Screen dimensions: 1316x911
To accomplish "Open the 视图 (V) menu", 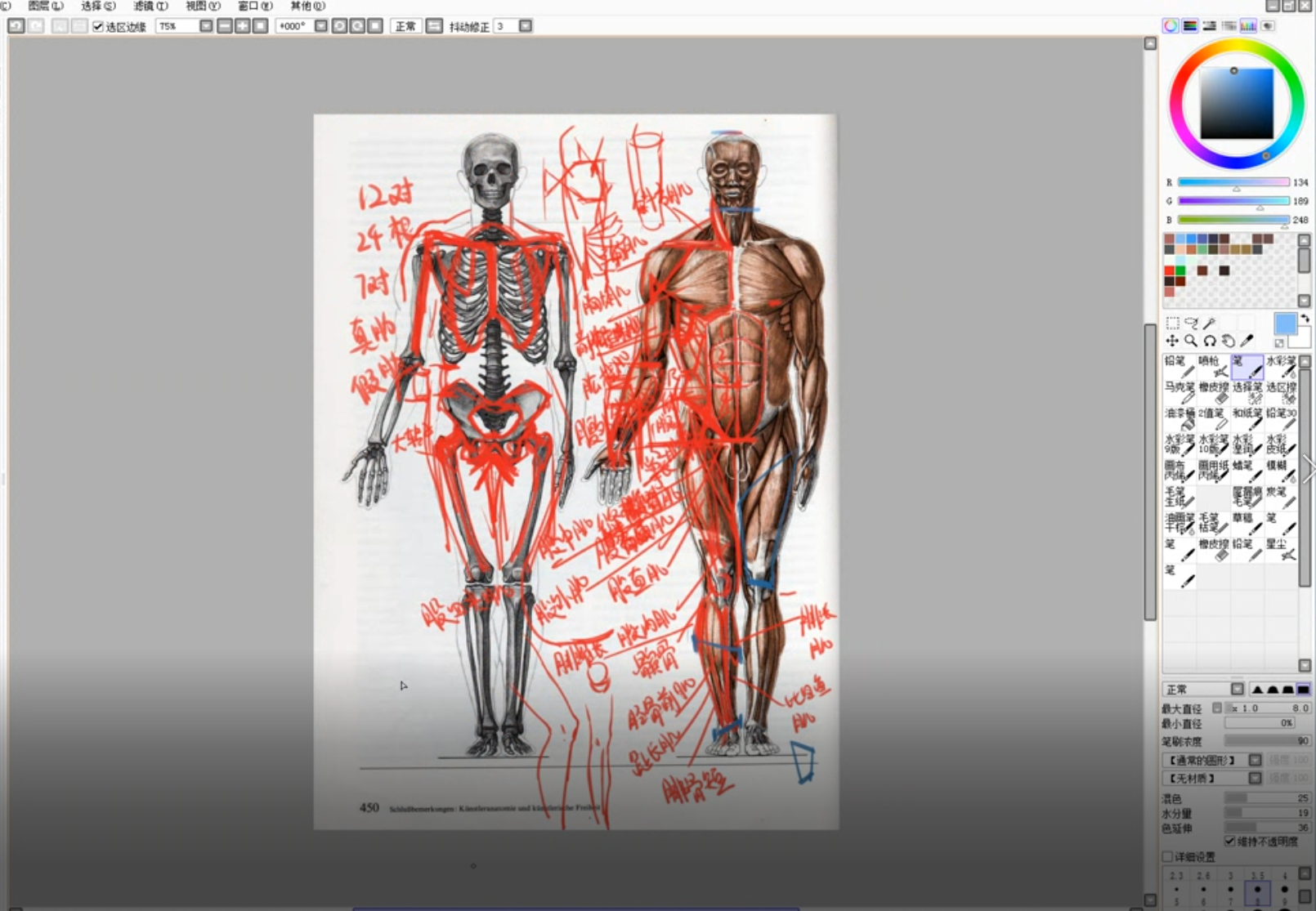I will point(203,6).
